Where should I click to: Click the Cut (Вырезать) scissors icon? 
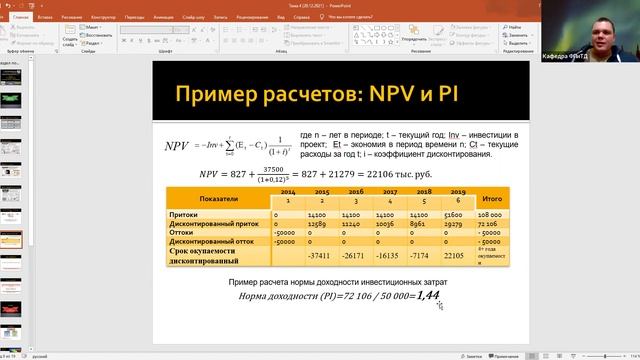[13, 27]
